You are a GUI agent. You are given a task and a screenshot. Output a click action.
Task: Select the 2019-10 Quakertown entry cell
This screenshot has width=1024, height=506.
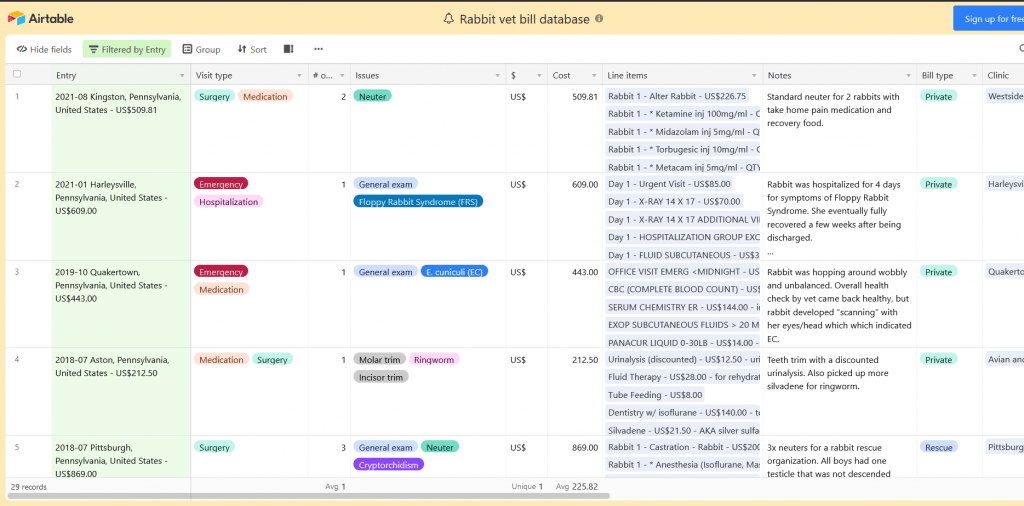[x=120, y=285]
